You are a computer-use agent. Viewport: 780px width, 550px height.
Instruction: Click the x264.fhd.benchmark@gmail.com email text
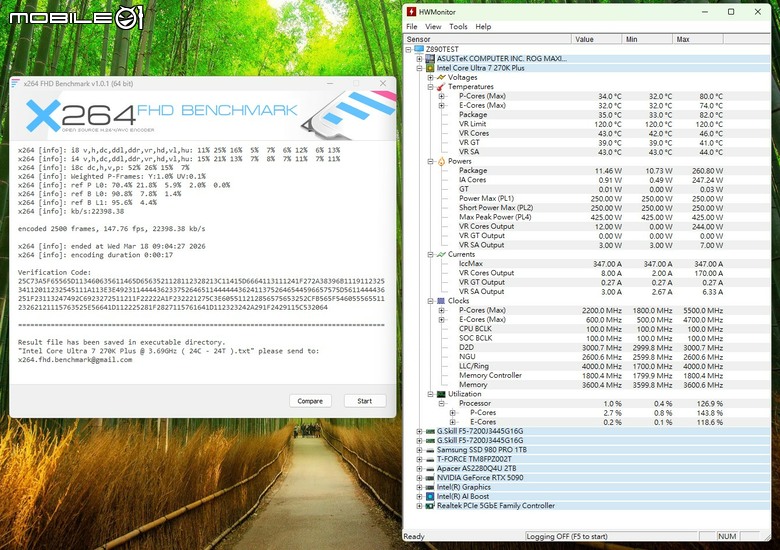click(75, 360)
